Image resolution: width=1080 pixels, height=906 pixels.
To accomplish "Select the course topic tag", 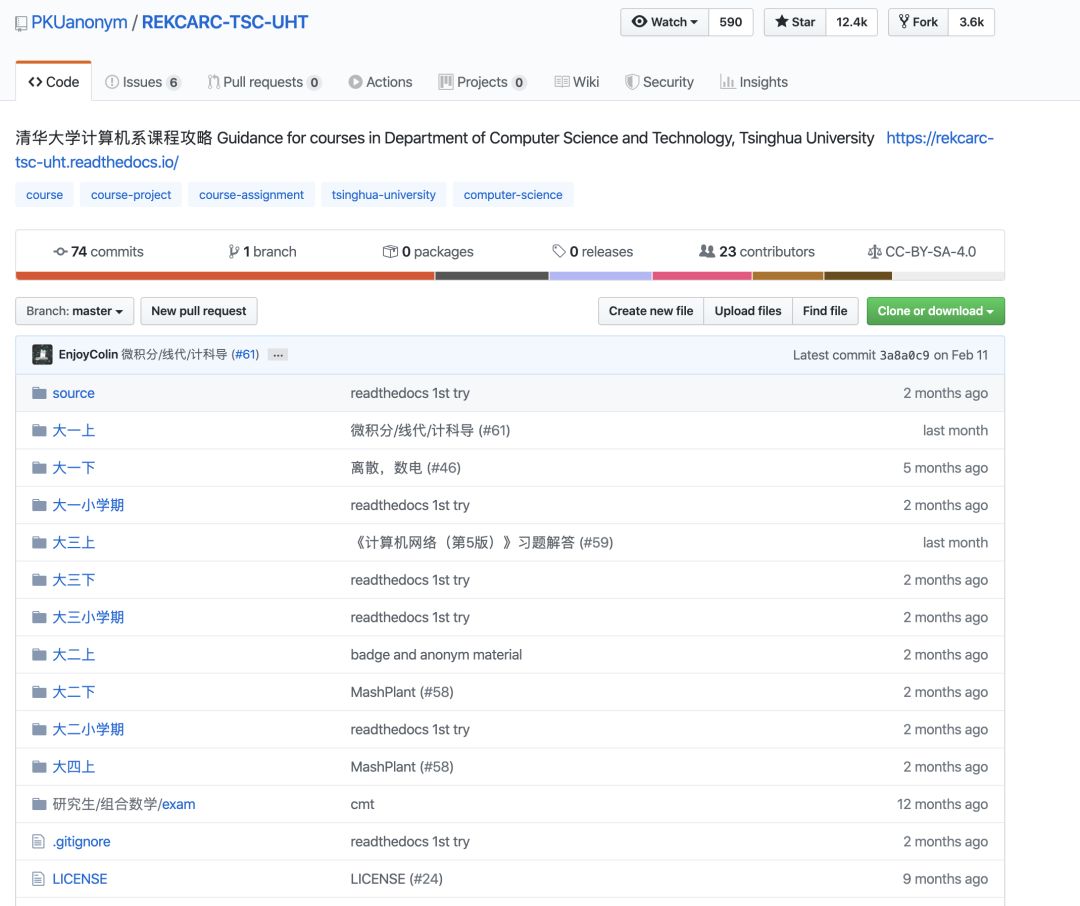I will point(45,195).
